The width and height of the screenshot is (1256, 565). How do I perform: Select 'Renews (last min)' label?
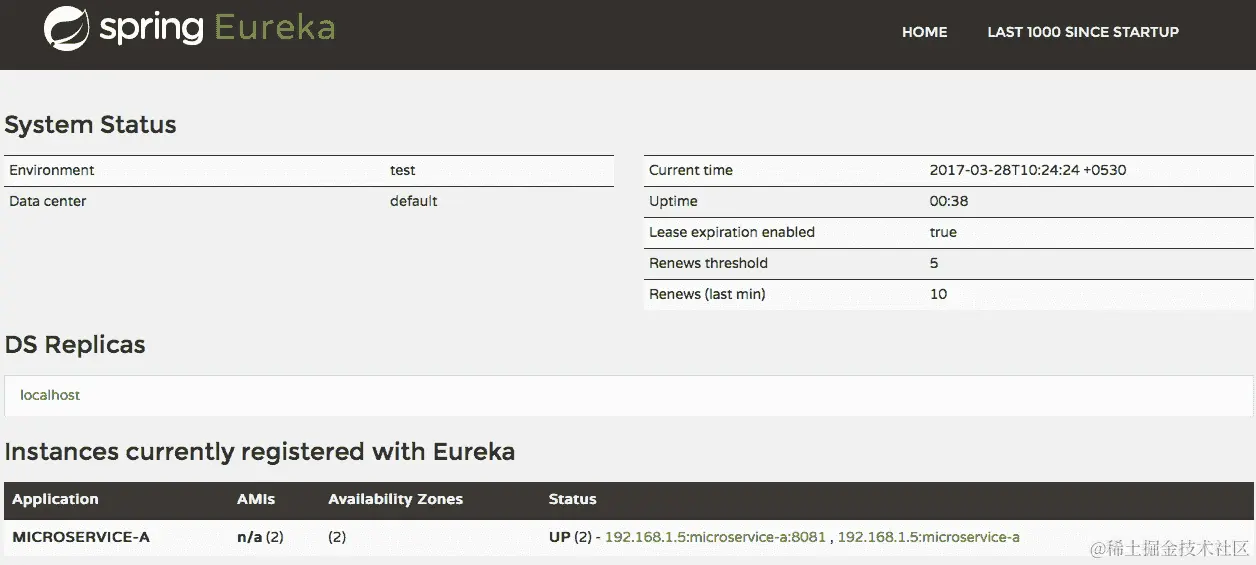(x=707, y=294)
